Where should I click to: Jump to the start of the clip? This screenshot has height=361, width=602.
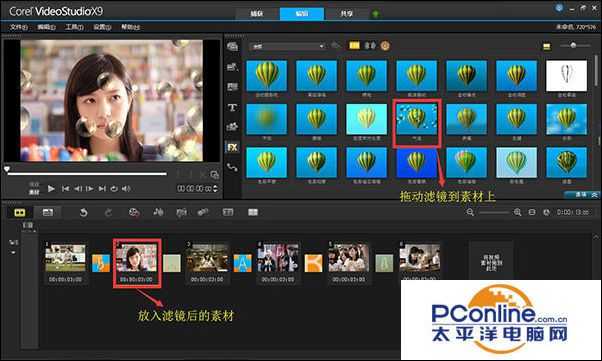point(66,189)
